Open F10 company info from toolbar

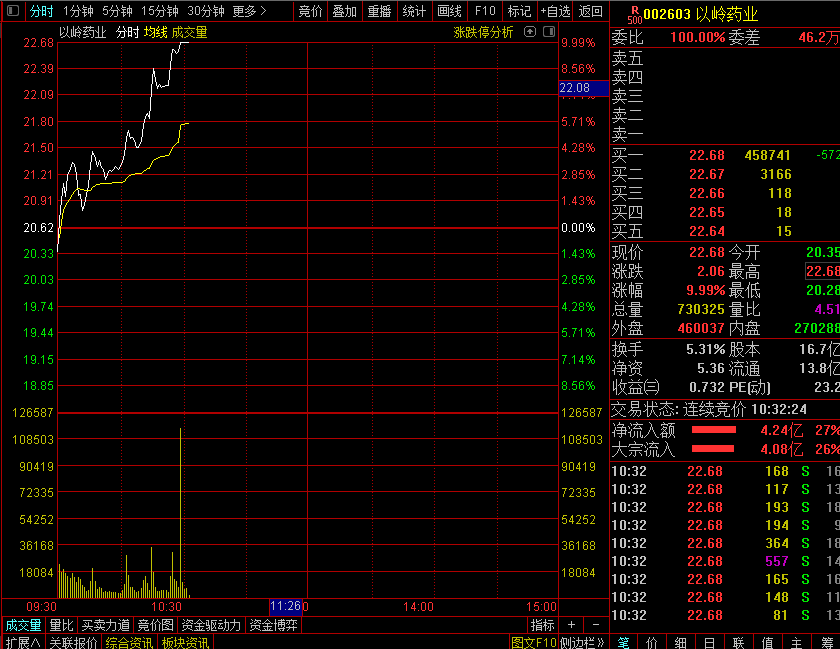click(485, 11)
